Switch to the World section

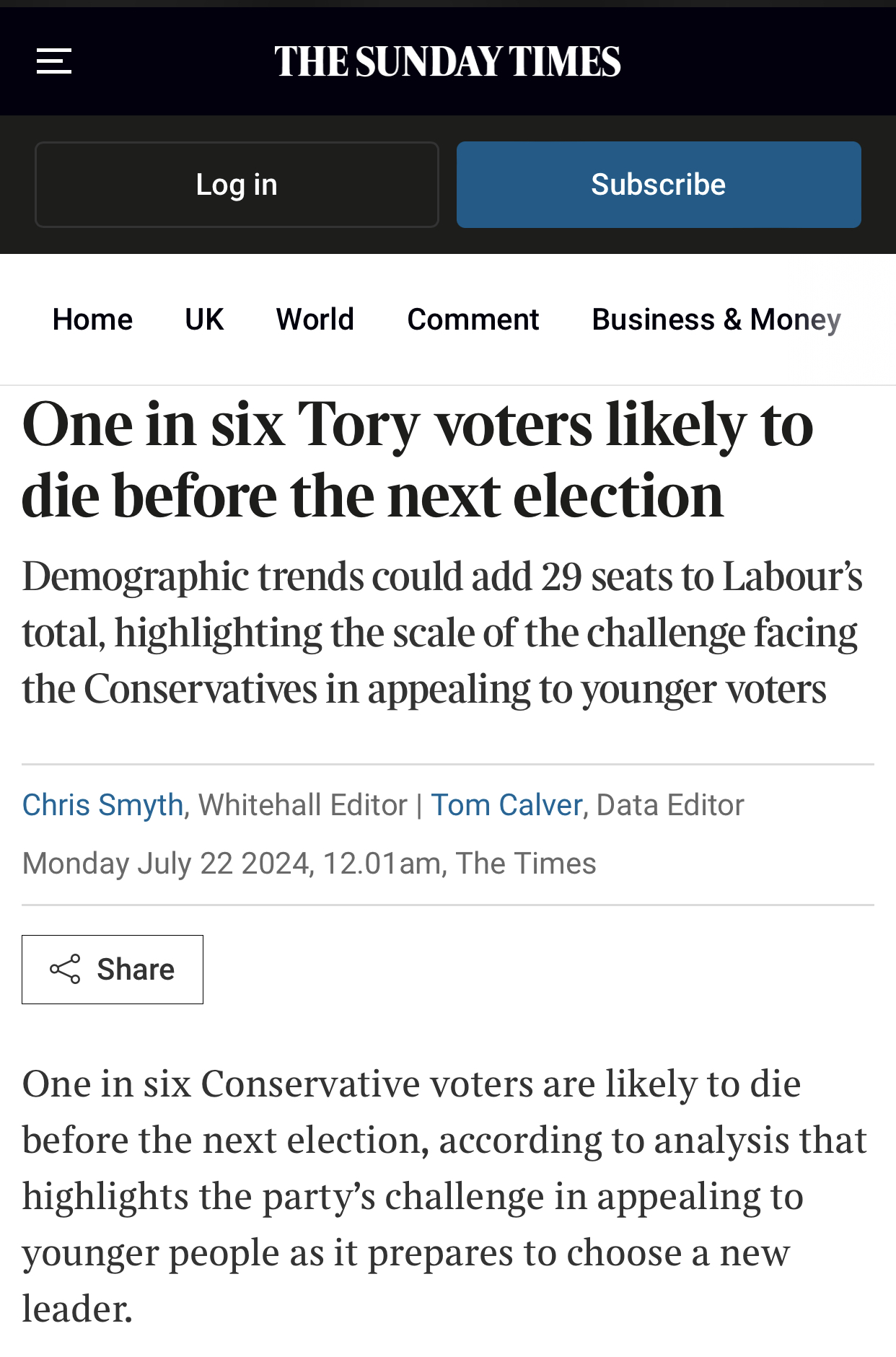click(x=315, y=320)
